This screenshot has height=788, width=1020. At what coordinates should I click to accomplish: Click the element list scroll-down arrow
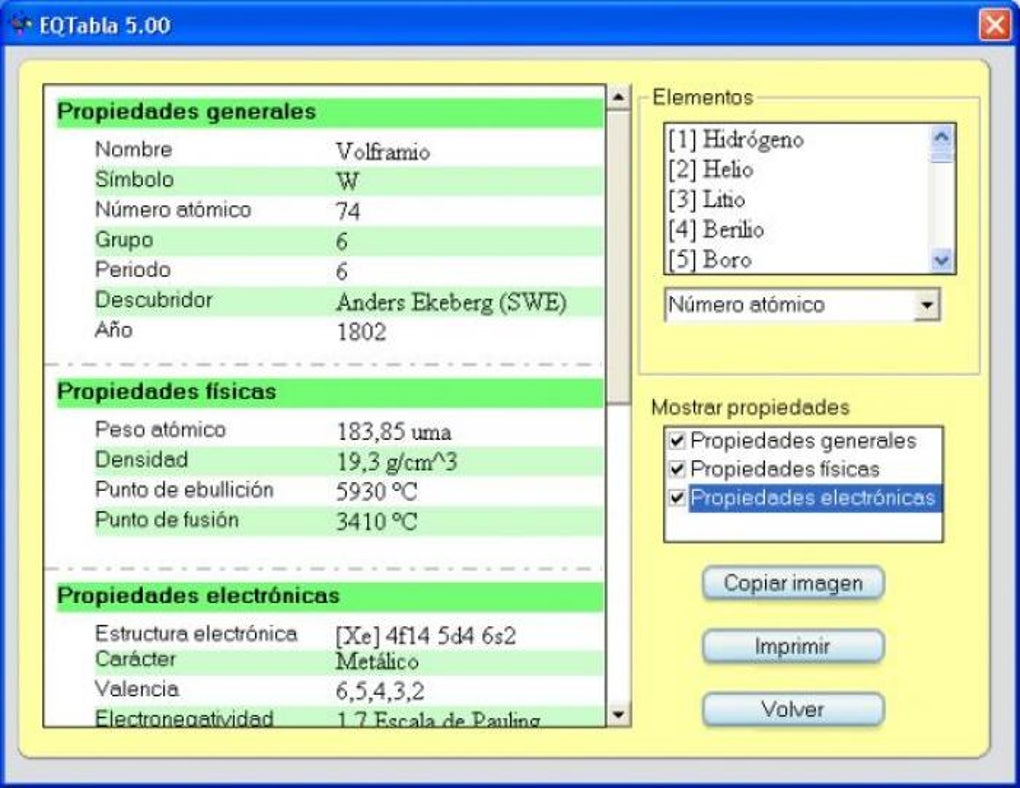point(941,260)
